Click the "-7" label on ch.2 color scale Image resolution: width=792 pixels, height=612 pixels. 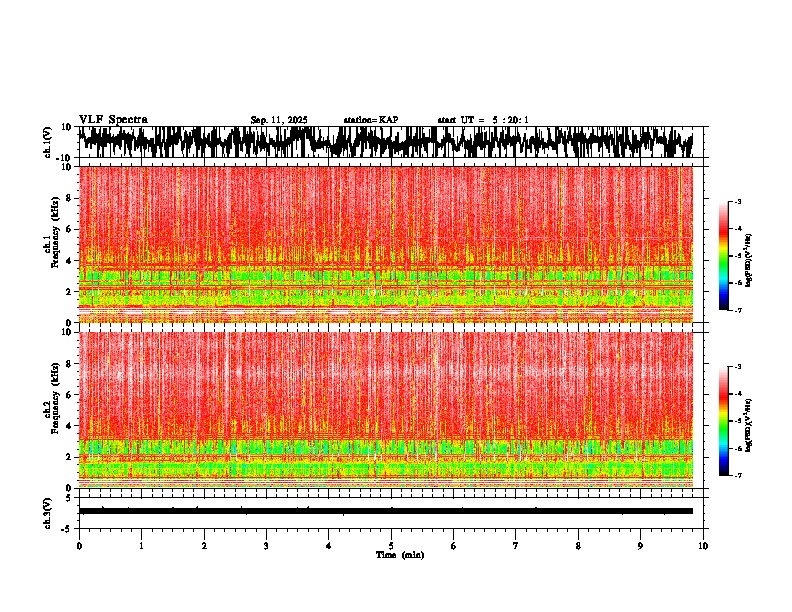(737, 475)
